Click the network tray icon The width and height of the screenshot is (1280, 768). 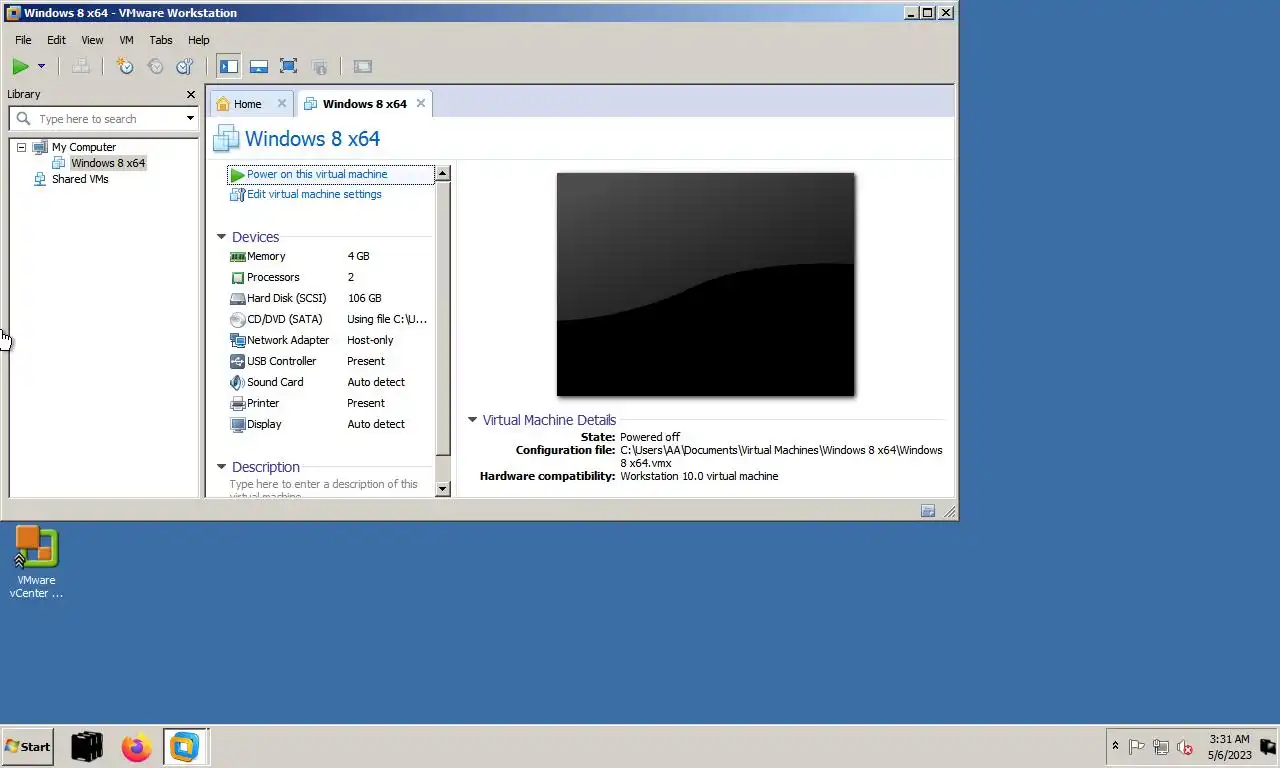[x=1161, y=747]
